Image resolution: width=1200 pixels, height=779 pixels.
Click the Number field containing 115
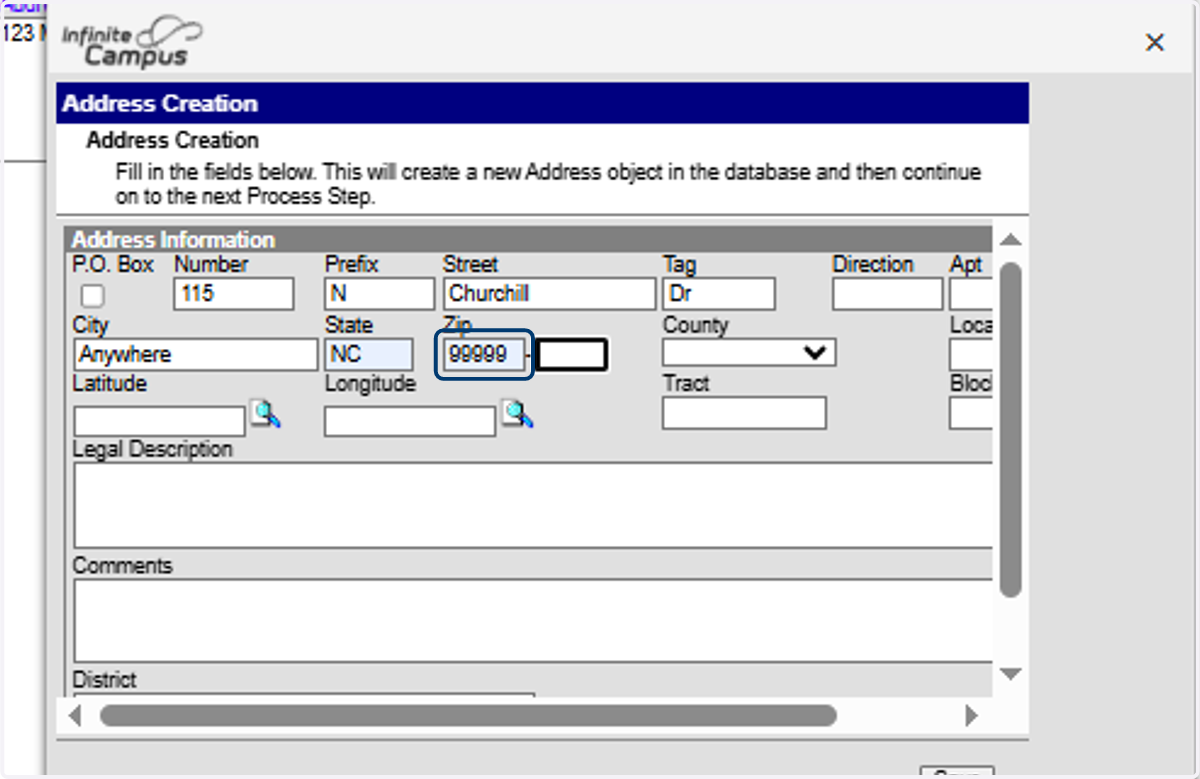(234, 294)
